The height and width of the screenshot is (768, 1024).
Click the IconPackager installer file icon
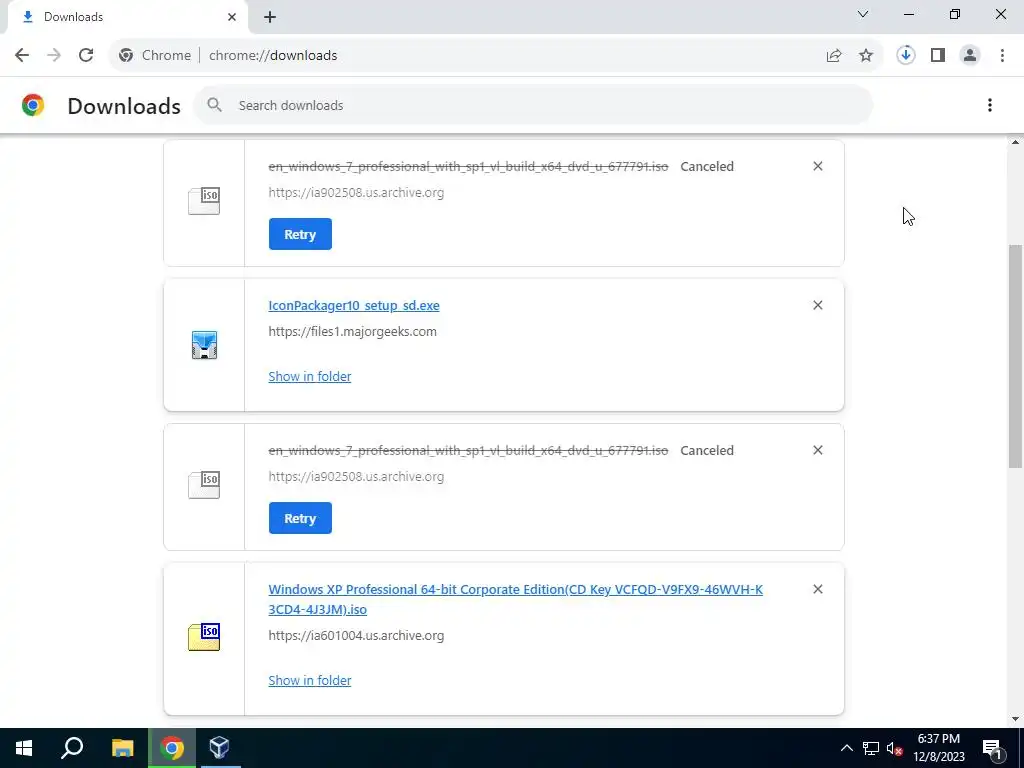pyautogui.click(x=204, y=345)
